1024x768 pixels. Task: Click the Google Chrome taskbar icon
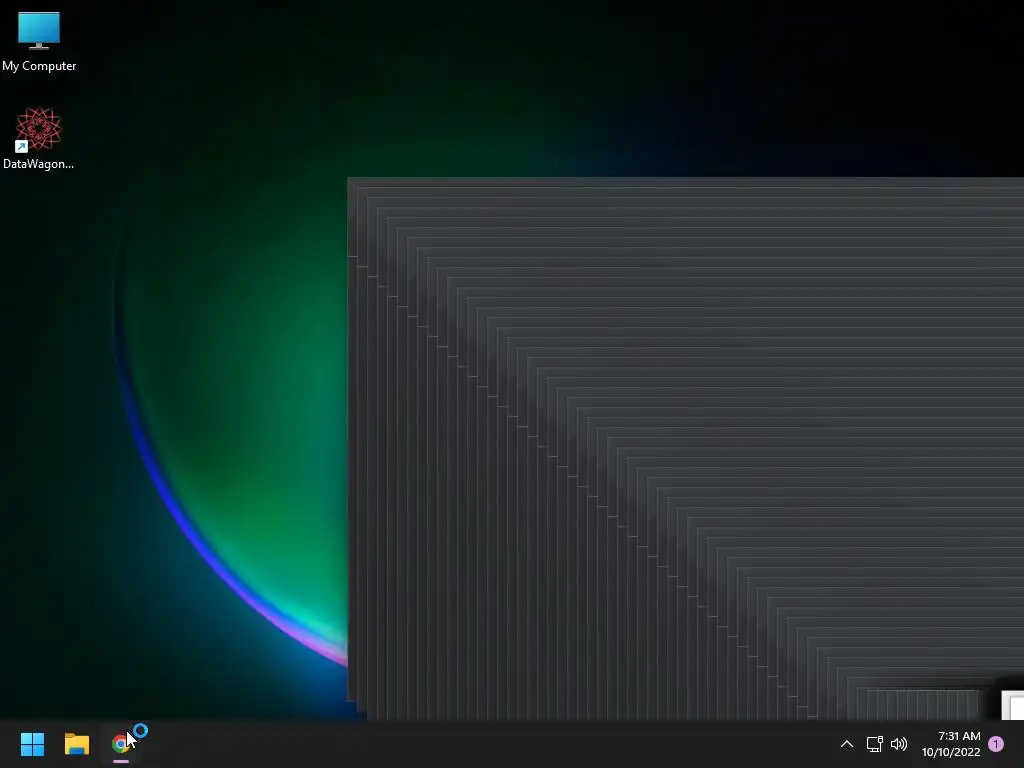coord(121,744)
